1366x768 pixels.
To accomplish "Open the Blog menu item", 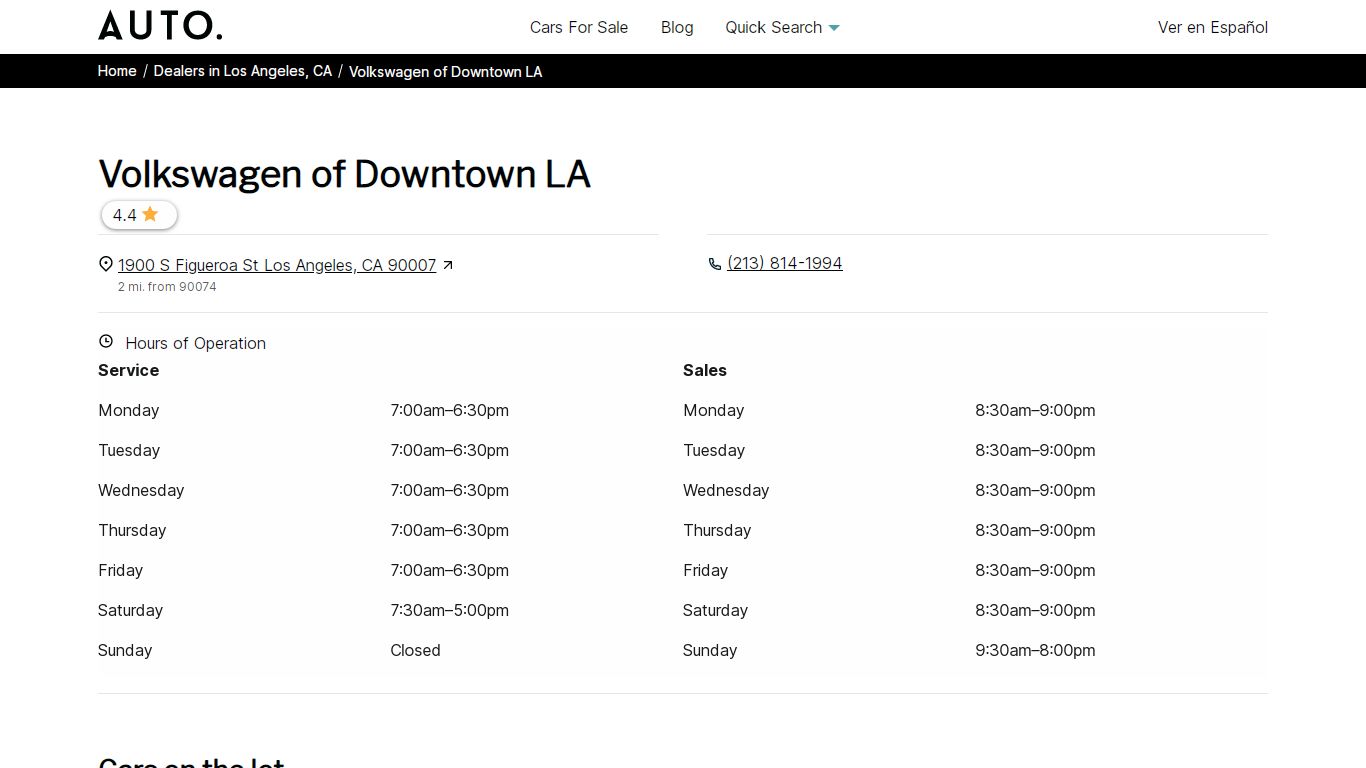I will pos(677,27).
